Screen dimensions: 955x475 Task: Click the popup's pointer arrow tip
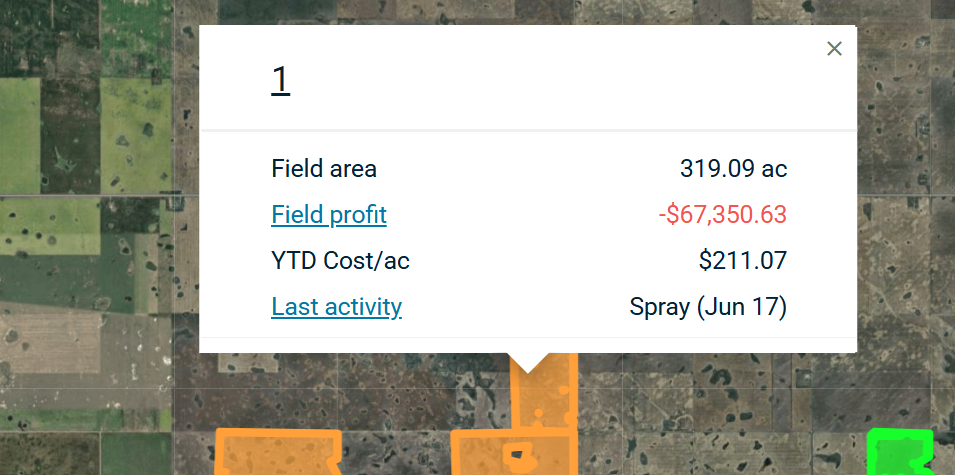[528, 368]
